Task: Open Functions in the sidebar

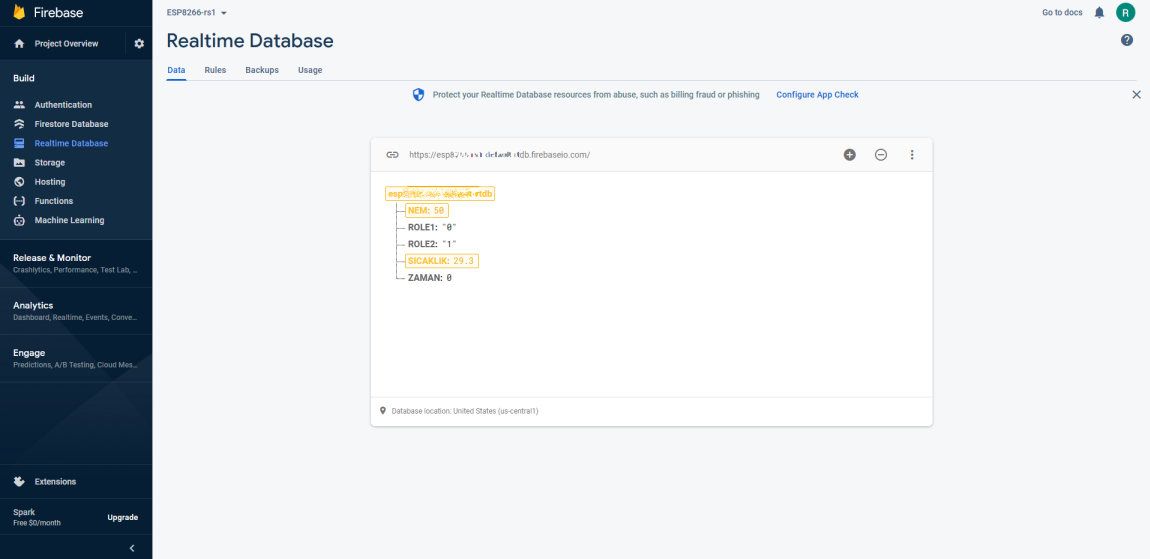Action: (x=54, y=200)
